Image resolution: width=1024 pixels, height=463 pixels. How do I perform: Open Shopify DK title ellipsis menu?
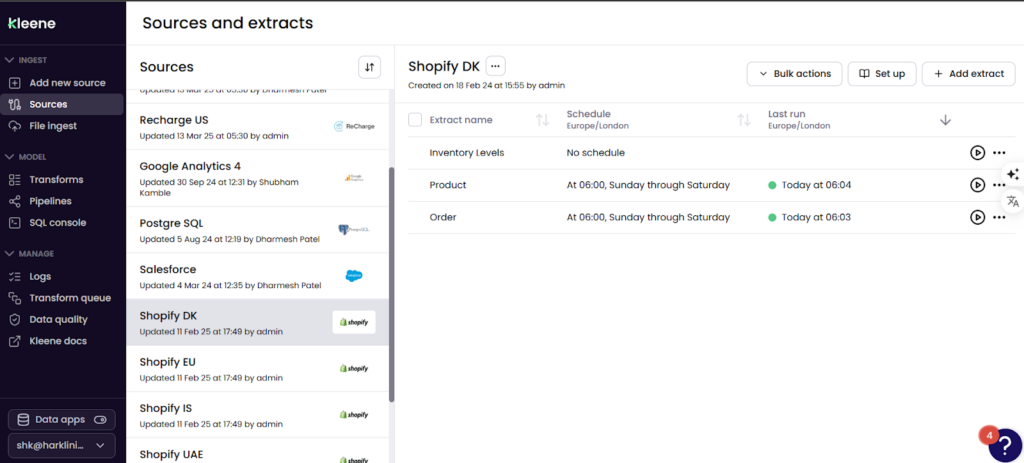495,66
